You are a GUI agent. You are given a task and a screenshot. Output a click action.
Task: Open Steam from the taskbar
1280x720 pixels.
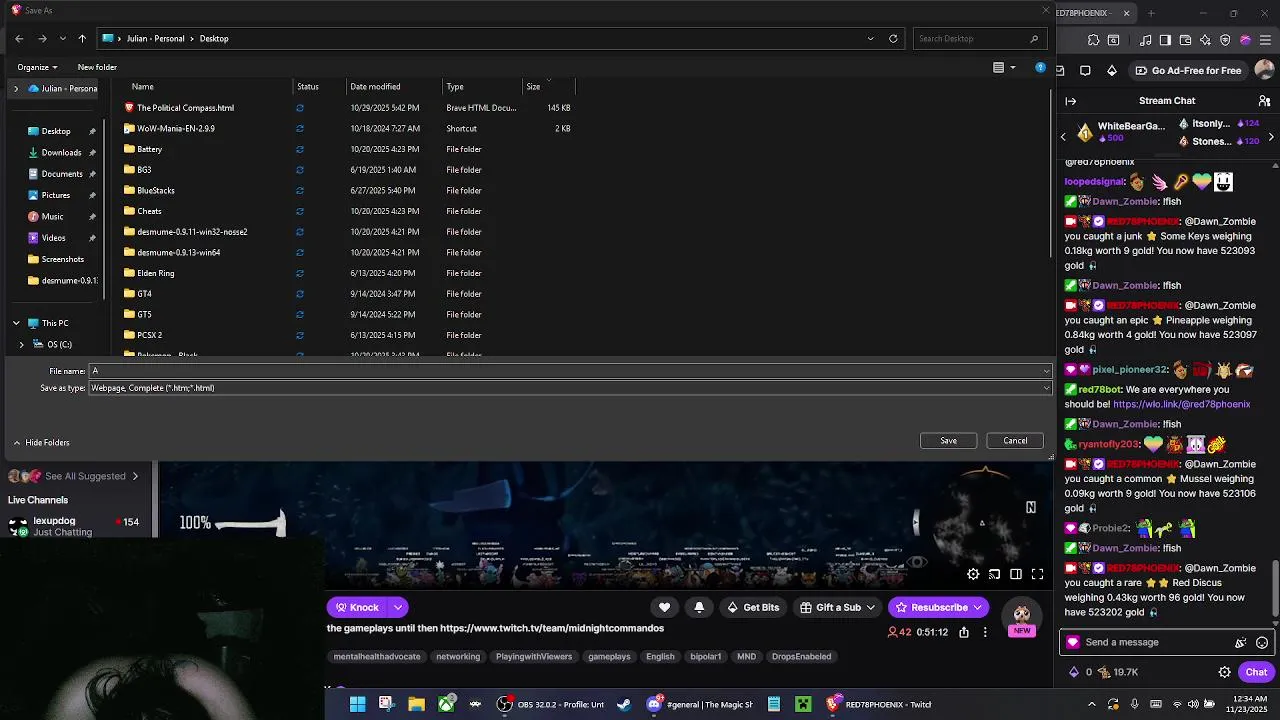pyautogui.click(x=624, y=704)
